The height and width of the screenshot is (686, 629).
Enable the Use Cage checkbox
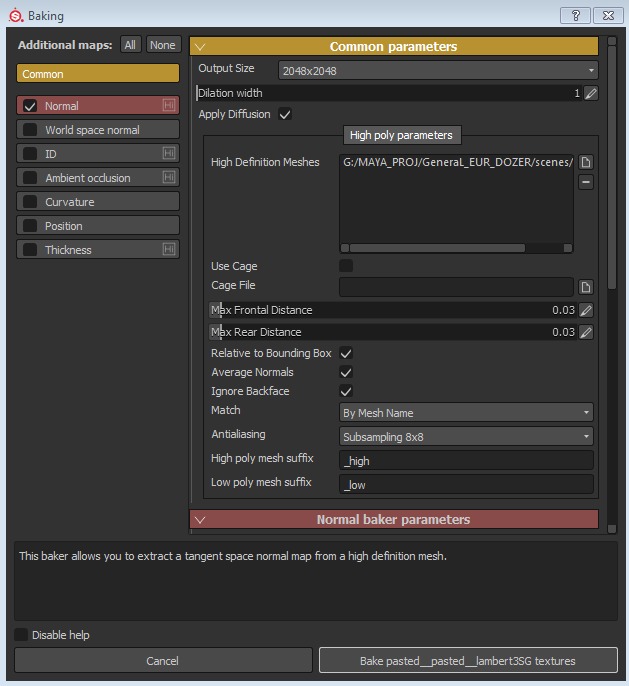coord(346,266)
